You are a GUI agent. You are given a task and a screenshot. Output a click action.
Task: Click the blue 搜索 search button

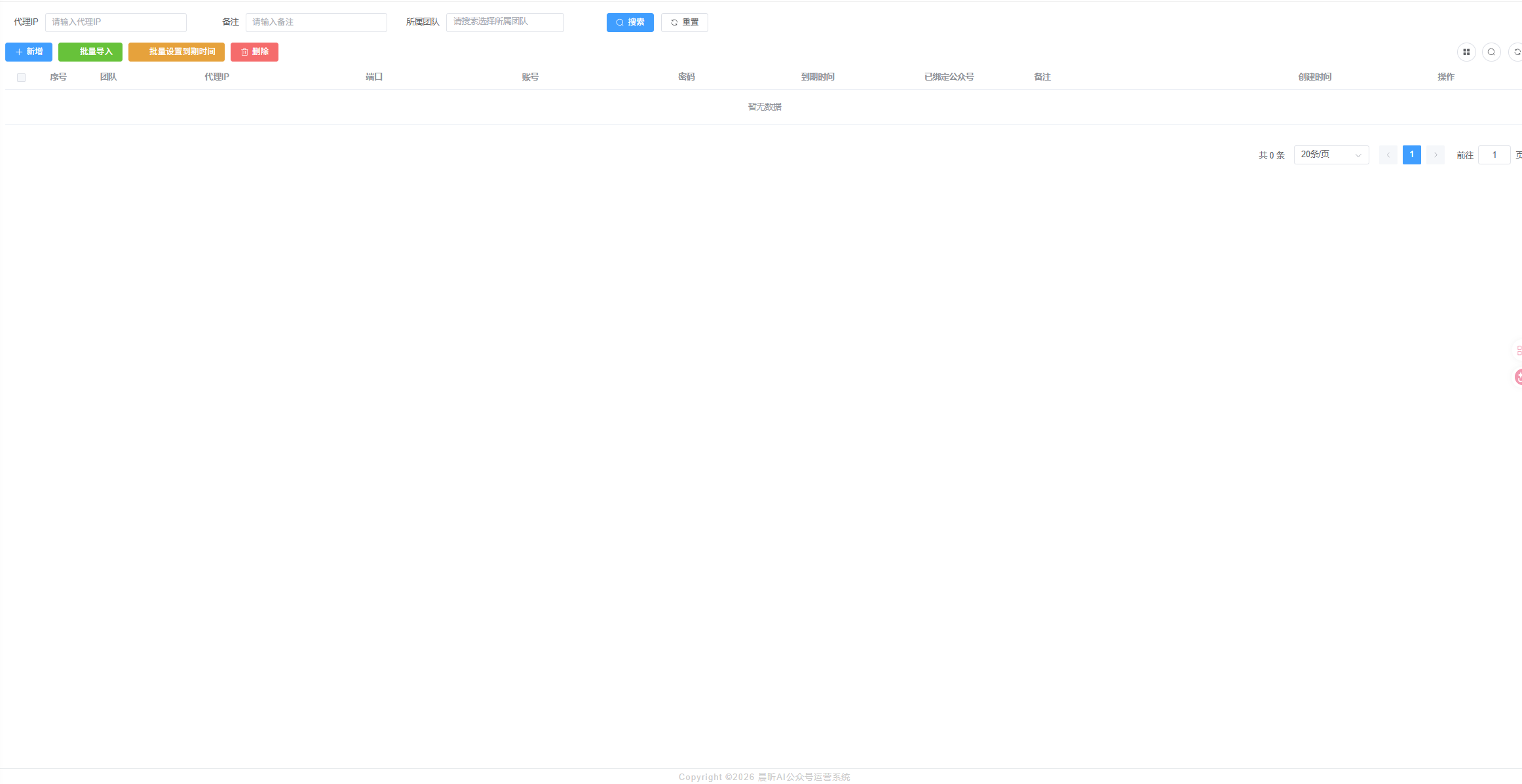[630, 22]
